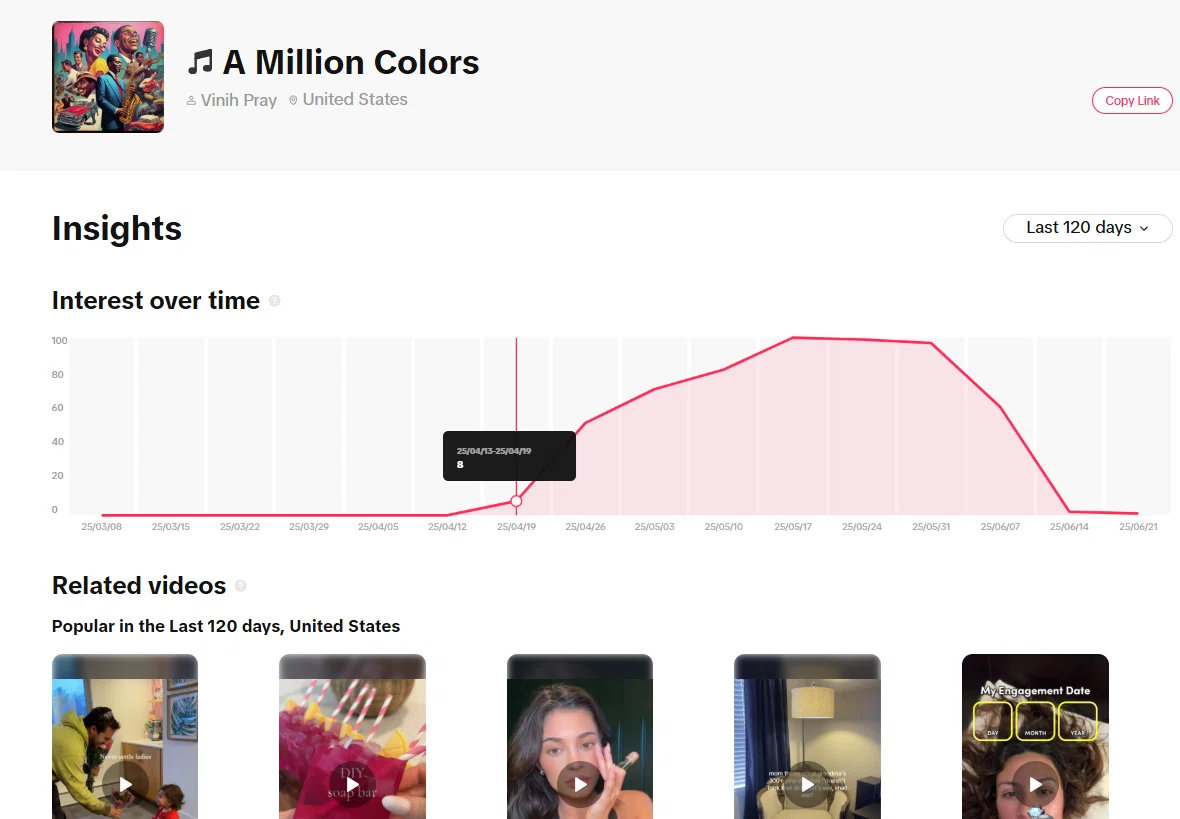Click the highlighted data point on the chart

pyautogui.click(x=516, y=501)
